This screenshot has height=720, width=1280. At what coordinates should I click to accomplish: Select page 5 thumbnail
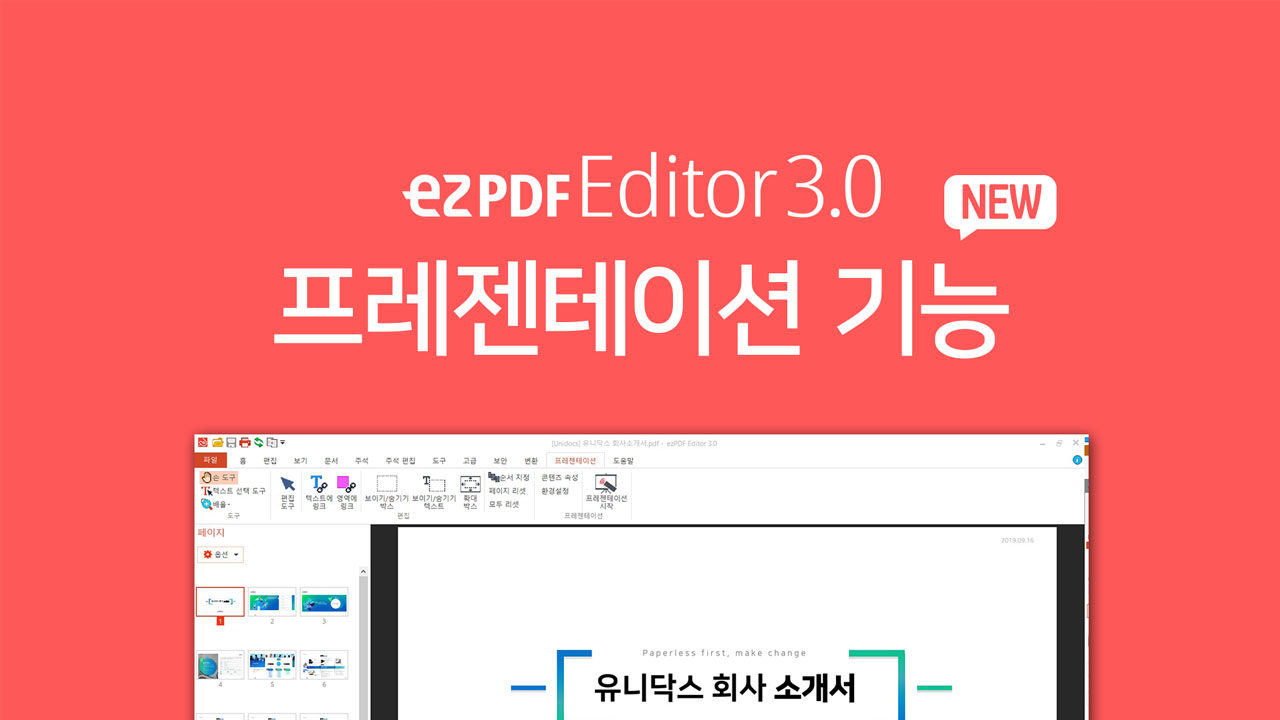[272, 665]
